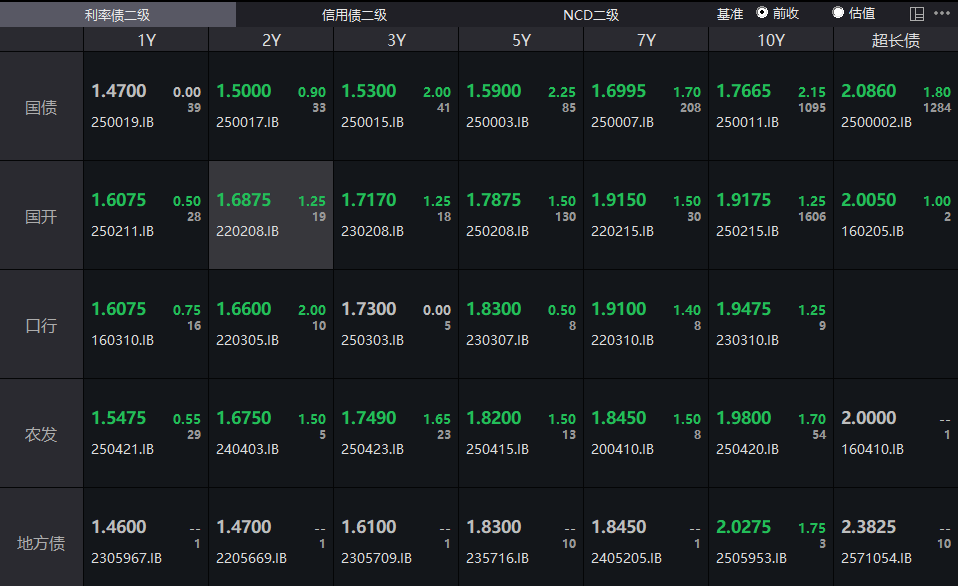Click the 10Y column header
The height and width of the screenshot is (586, 958).
click(x=770, y=40)
